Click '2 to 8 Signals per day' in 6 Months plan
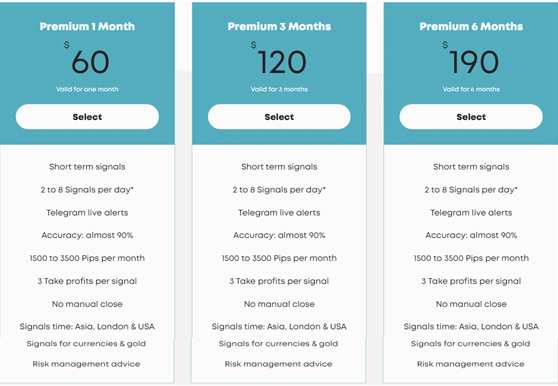558x386 pixels. [x=471, y=190]
